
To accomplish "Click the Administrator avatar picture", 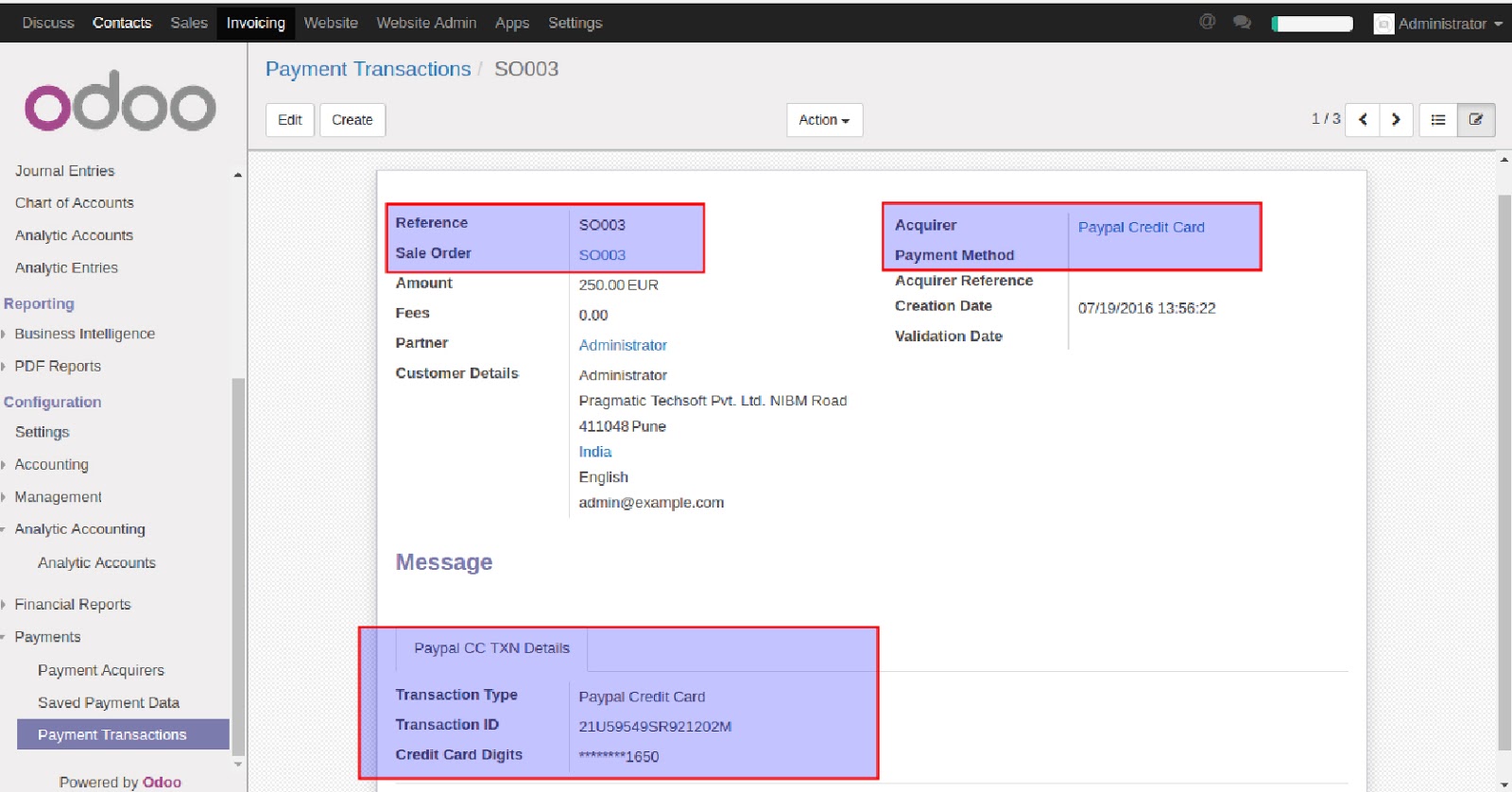I will pos(1383,24).
